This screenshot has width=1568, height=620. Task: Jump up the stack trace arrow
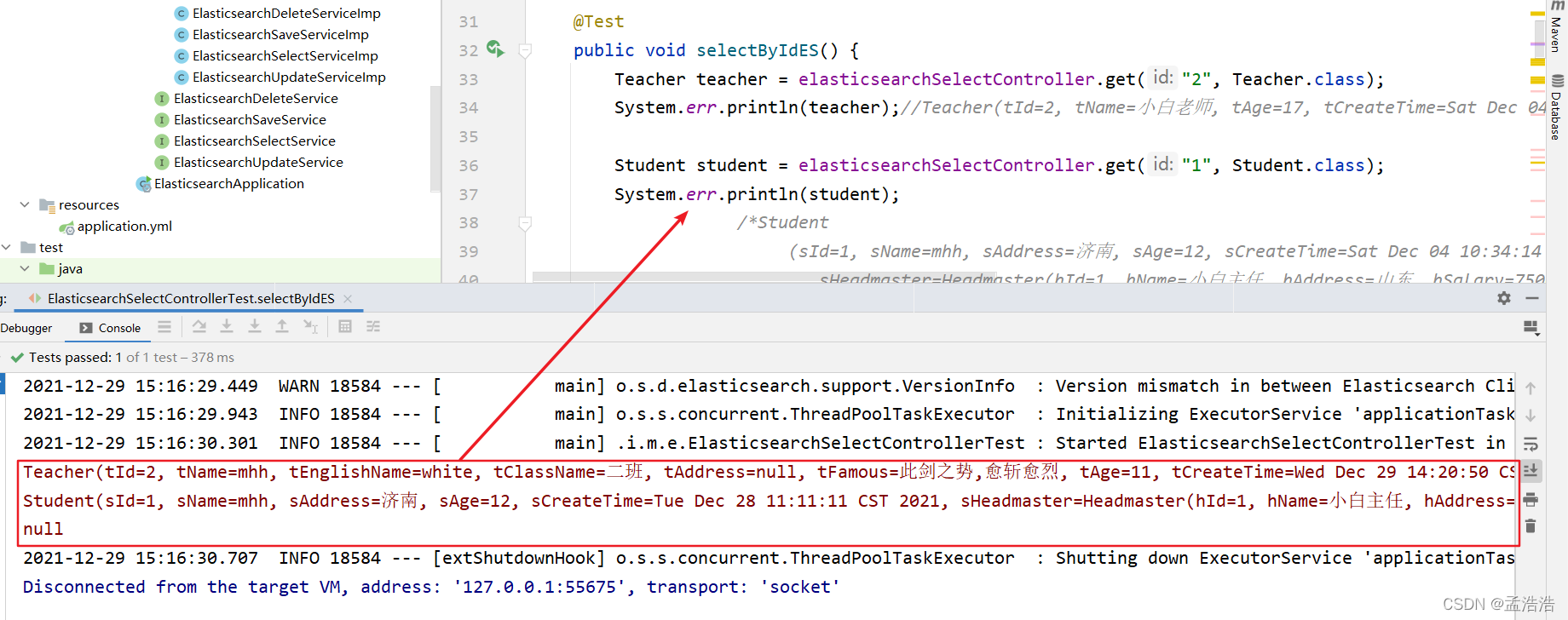pos(1531,388)
